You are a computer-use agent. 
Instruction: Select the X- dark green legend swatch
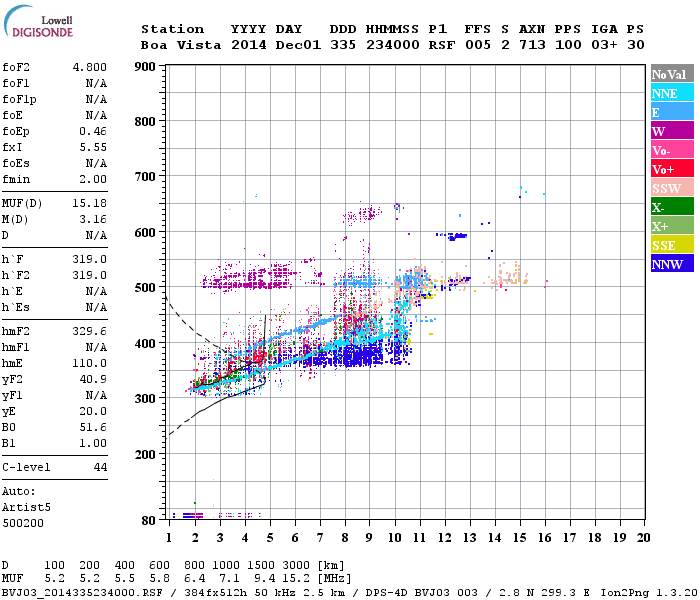[672, 207]
